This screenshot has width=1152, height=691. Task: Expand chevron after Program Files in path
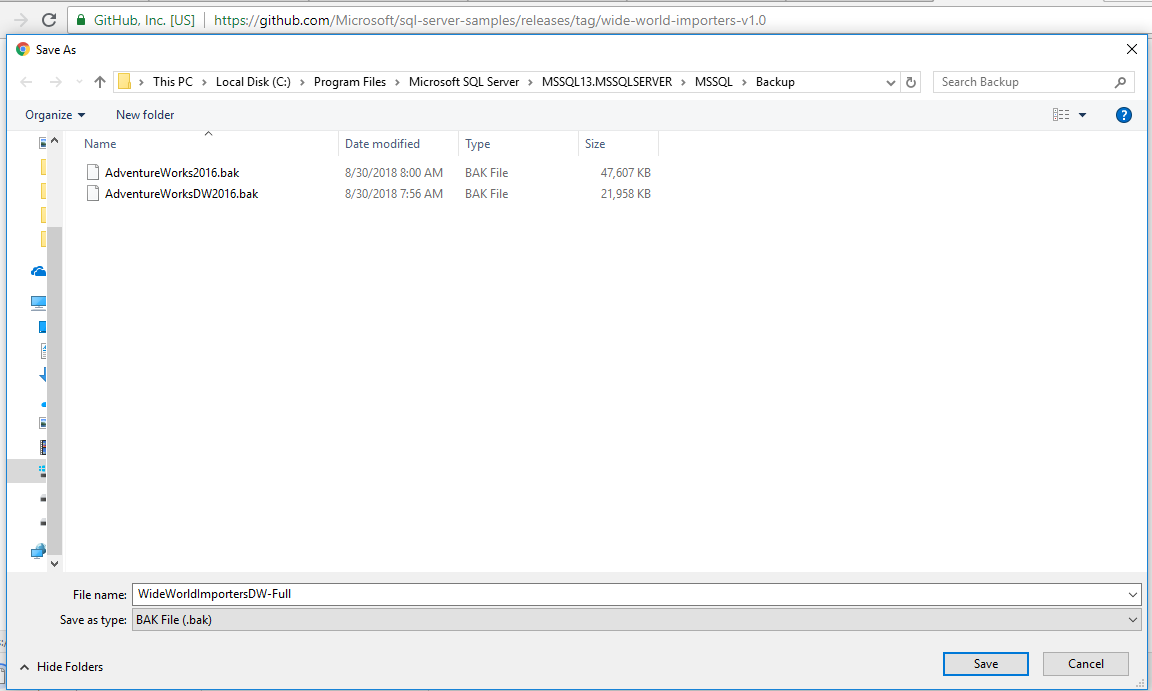(x=397, y=82)
